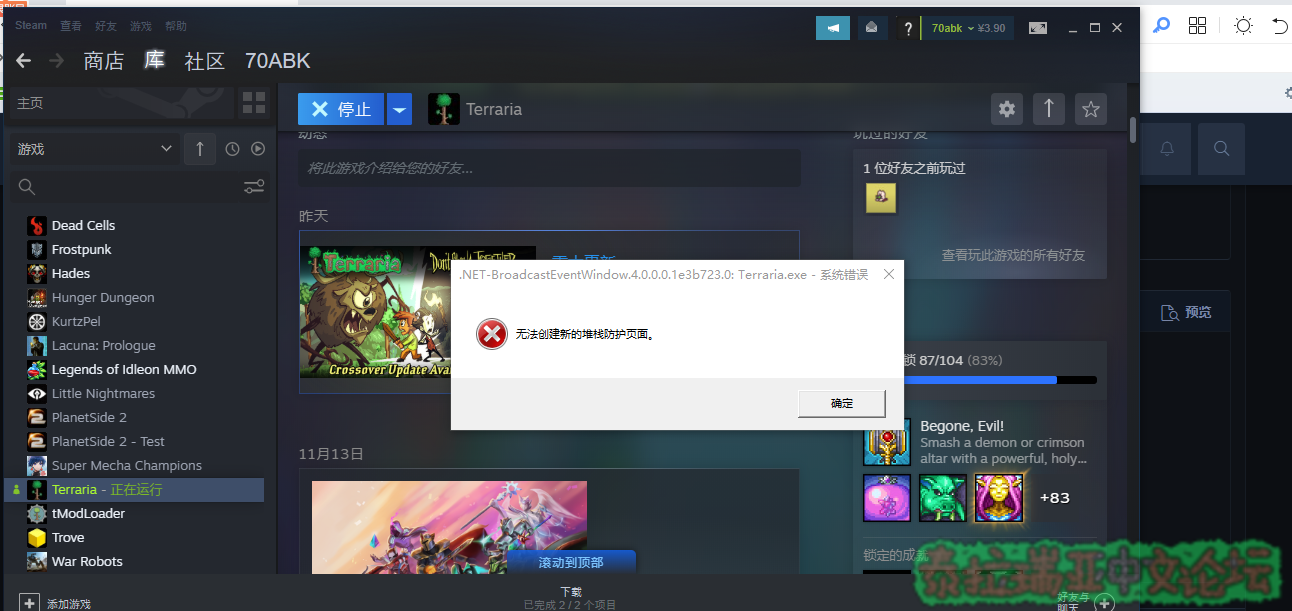This screenshot has width=1292, height=611.
Task: Open the 查看 menu
Action: point(71,26)
